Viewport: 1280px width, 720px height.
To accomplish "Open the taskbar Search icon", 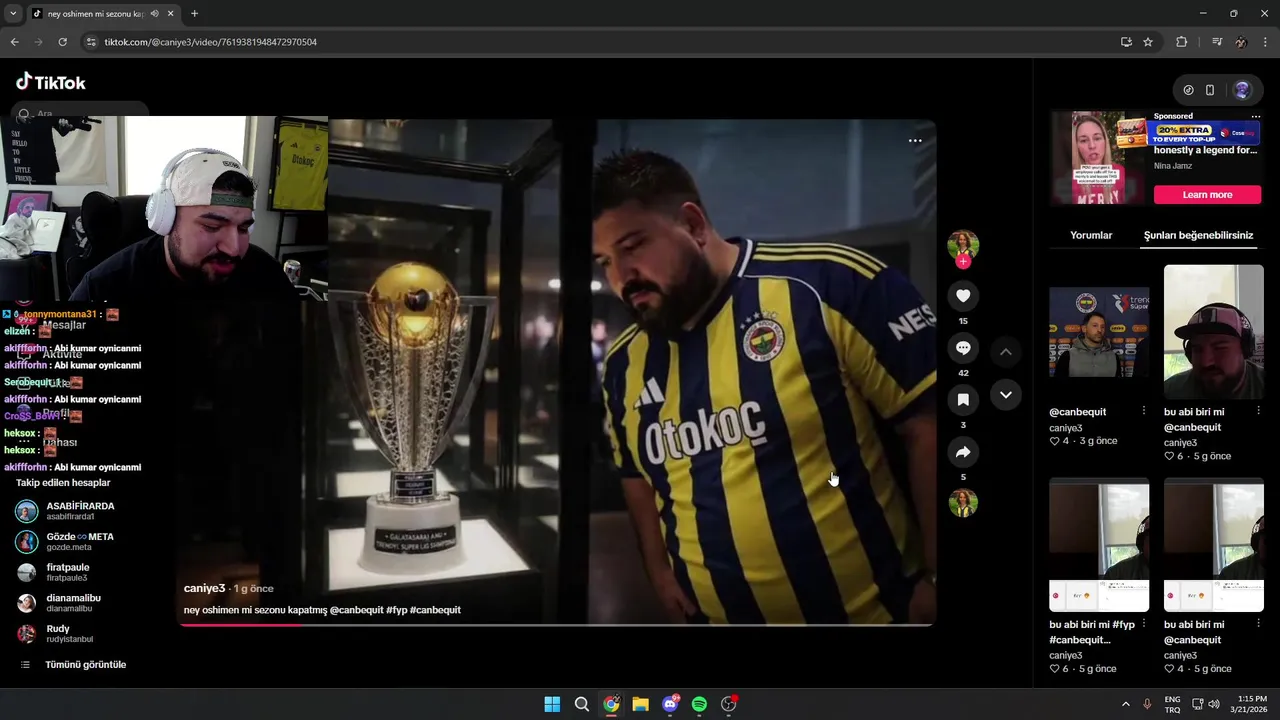I will coord(581,704).
